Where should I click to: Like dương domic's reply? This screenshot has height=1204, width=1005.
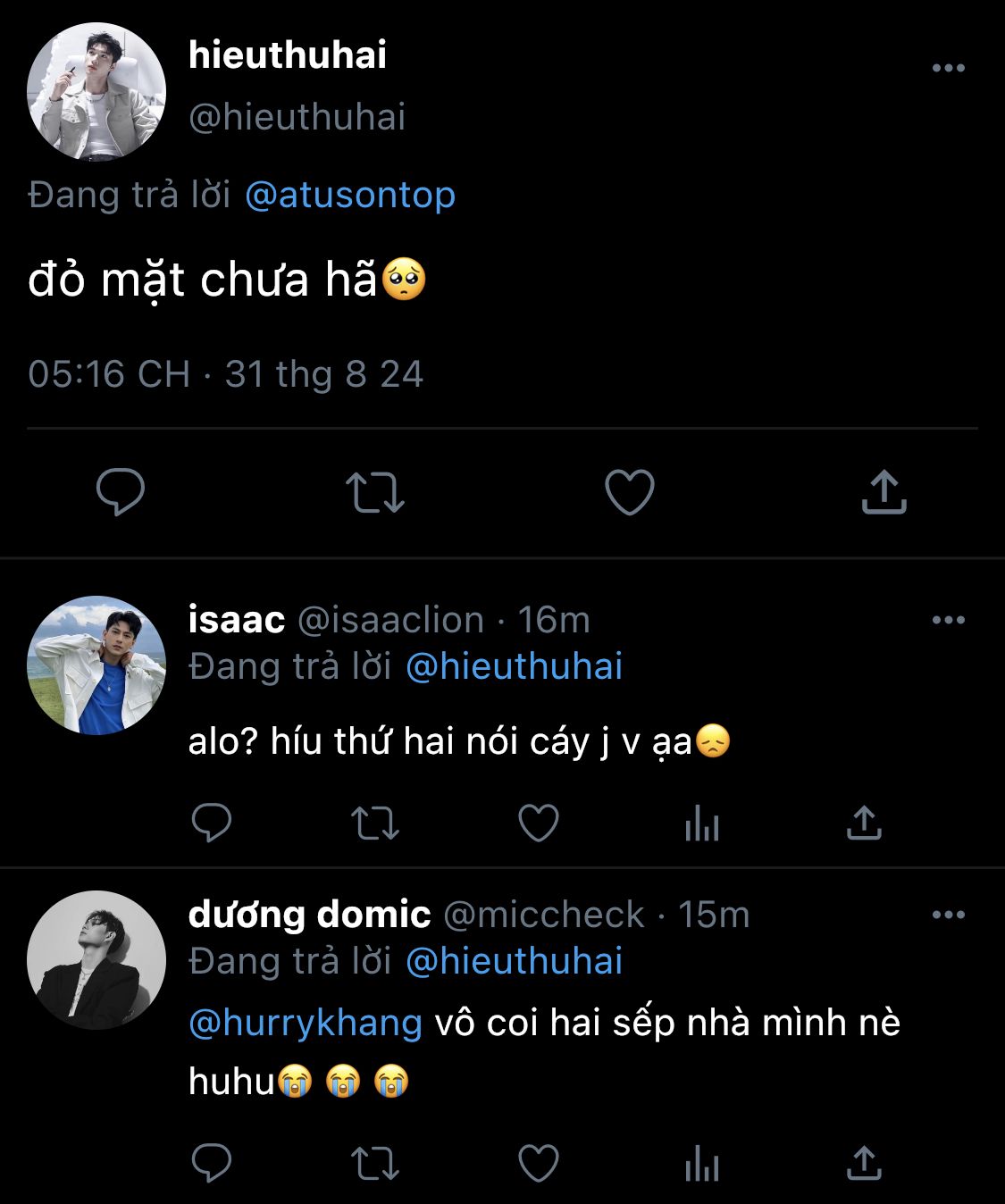[x=539, y=1163]
